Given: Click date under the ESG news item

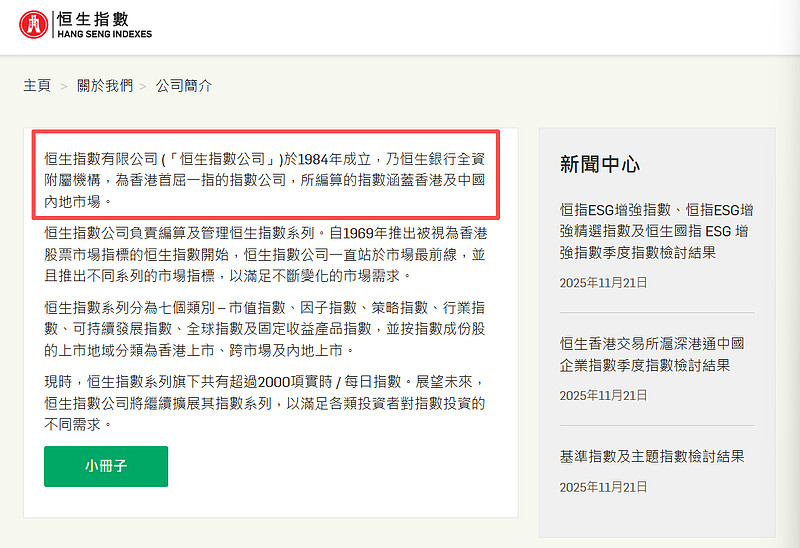Looking at the screenshot, I should [x=603, y=283].
